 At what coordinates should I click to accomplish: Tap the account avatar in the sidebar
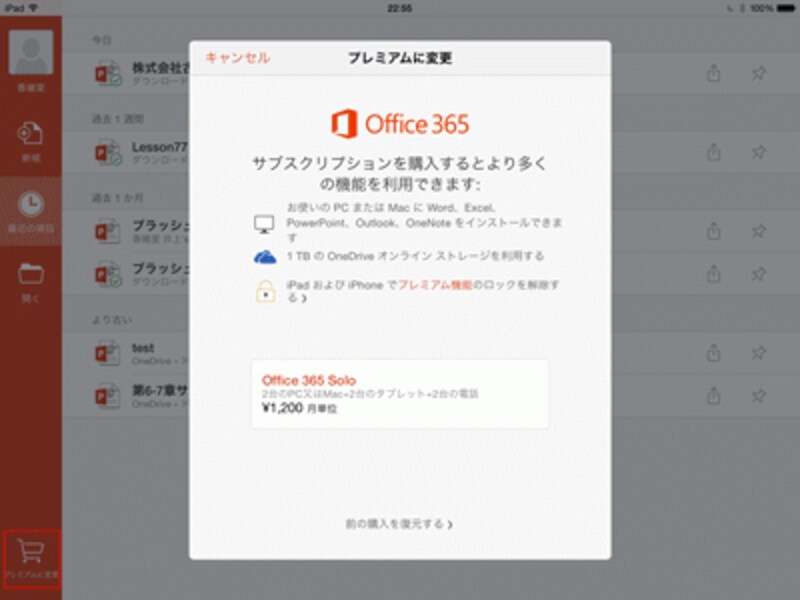click(x=31, y=52)
